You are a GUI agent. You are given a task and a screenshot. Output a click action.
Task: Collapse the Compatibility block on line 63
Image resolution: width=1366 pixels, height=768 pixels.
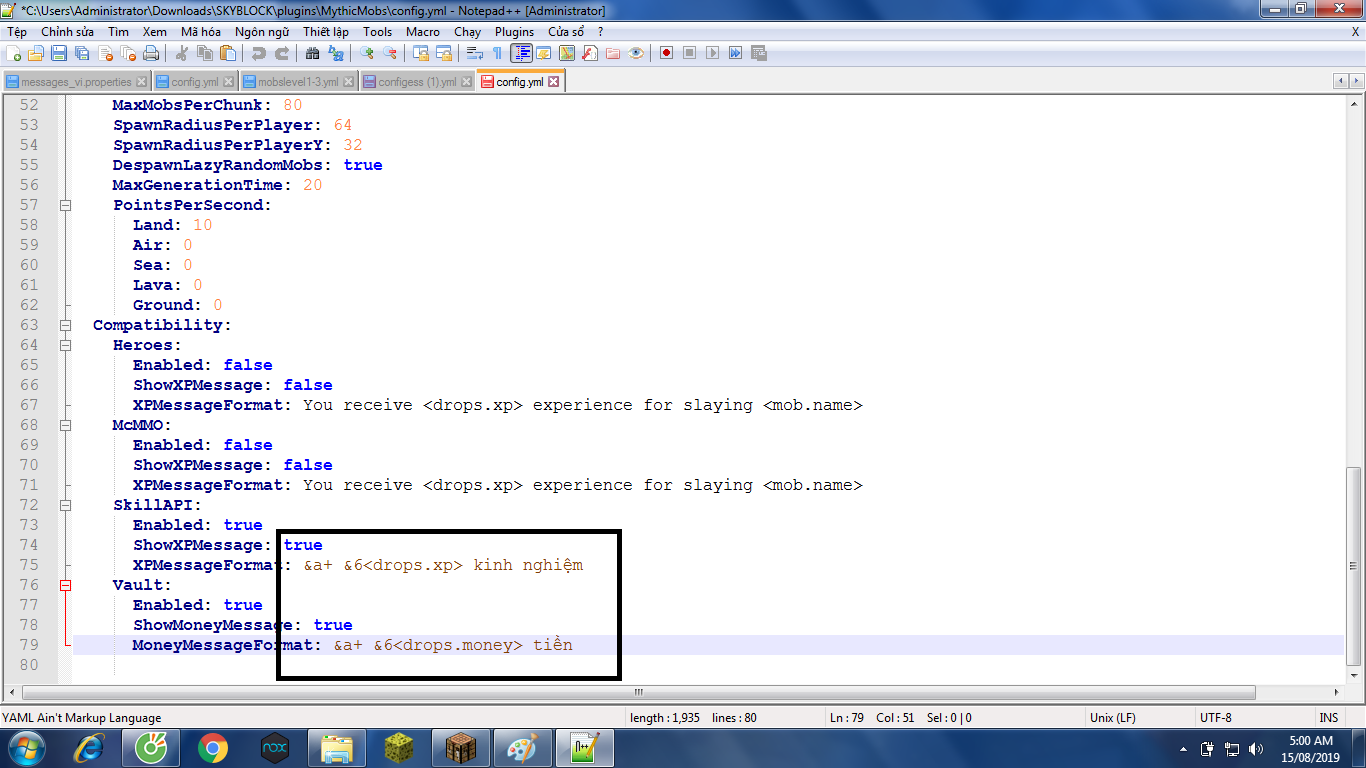click(66, 325)
